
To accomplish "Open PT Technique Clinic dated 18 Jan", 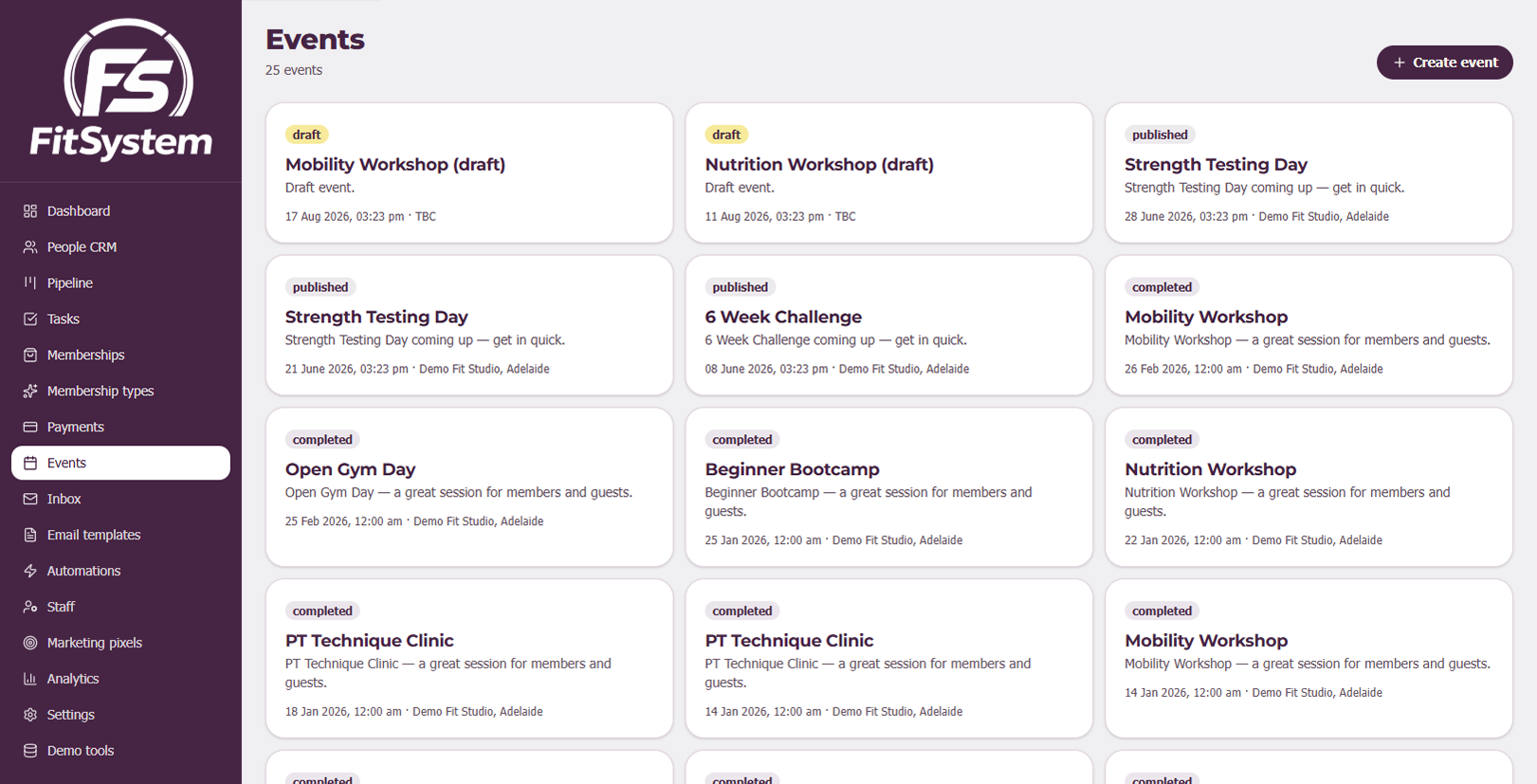I will click(469, 659).
